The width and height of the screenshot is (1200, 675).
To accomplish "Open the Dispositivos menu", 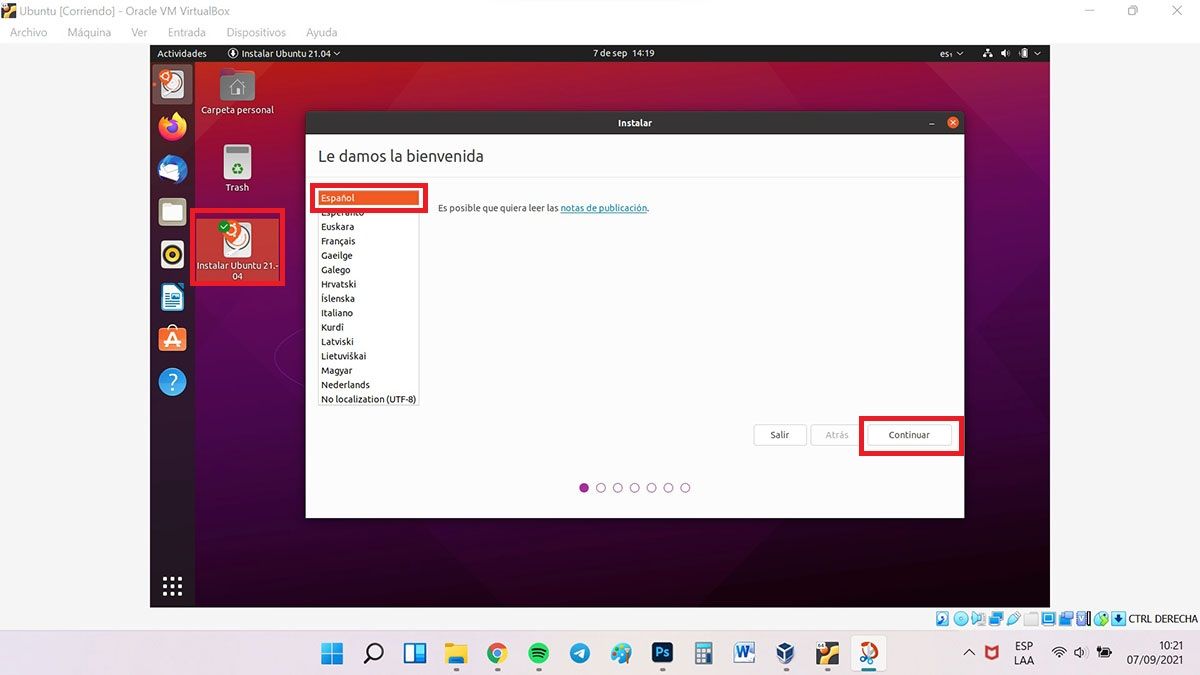I will (x=256, y=32).
